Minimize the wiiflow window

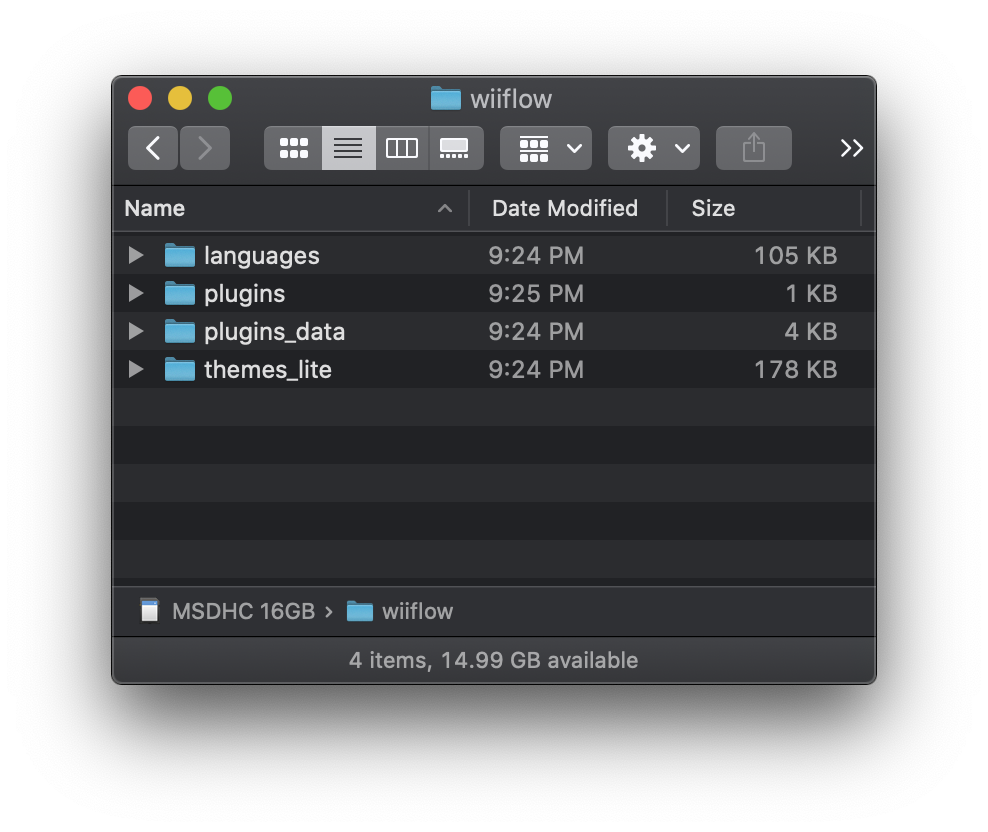180,98
